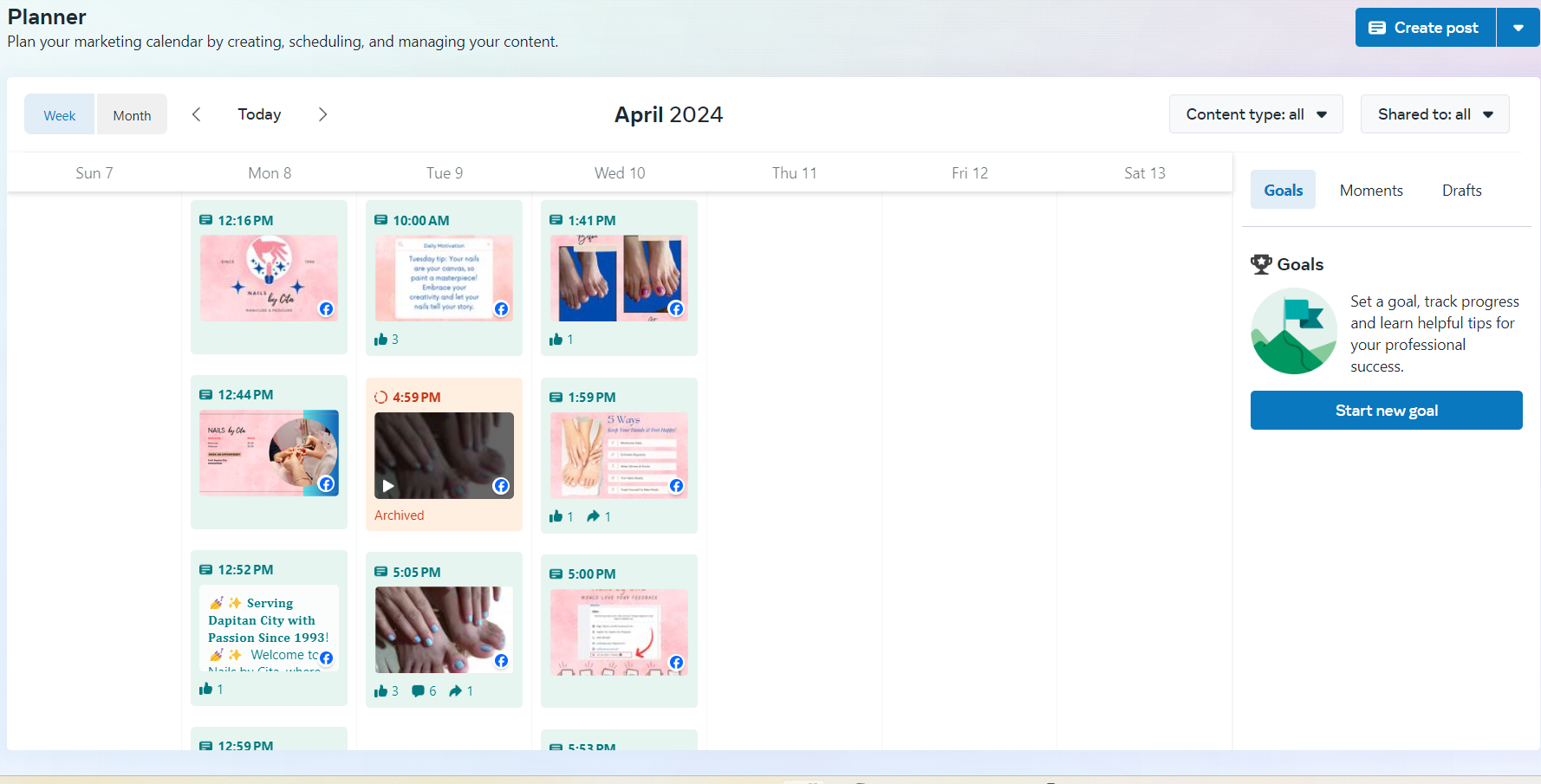
Task: Click the Facebook badge on the 1:59 PM post
Action: click(x=676, y=486)
